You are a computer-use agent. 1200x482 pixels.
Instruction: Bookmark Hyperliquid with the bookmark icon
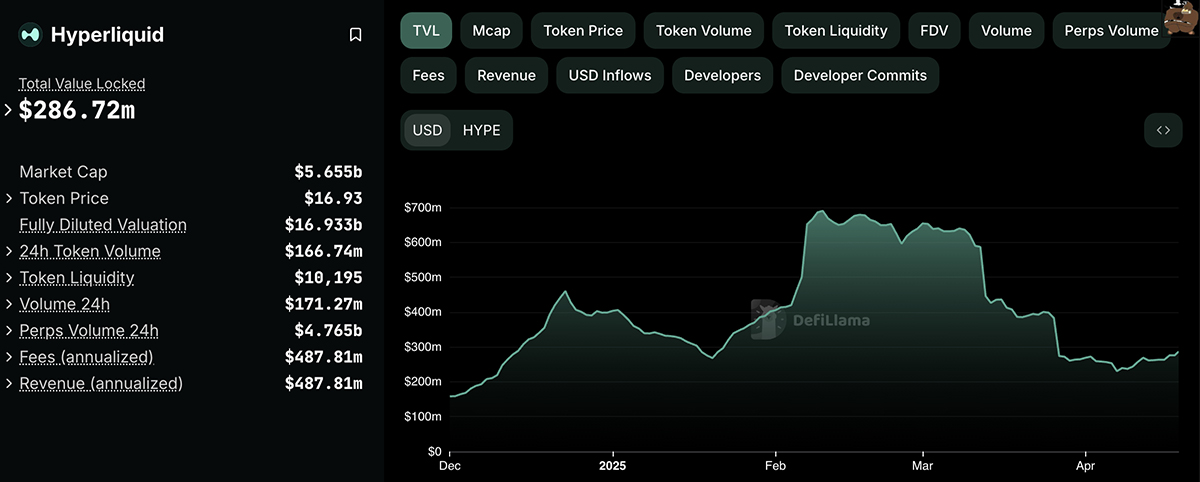[x=355, y=35]
